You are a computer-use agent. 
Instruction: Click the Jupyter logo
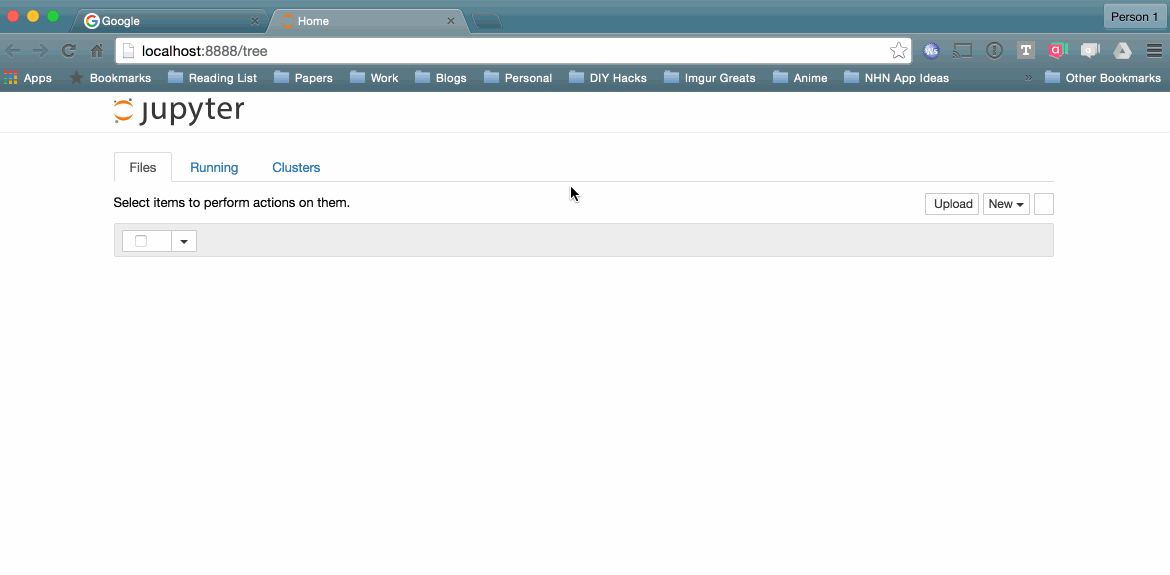tap(179, 111)
